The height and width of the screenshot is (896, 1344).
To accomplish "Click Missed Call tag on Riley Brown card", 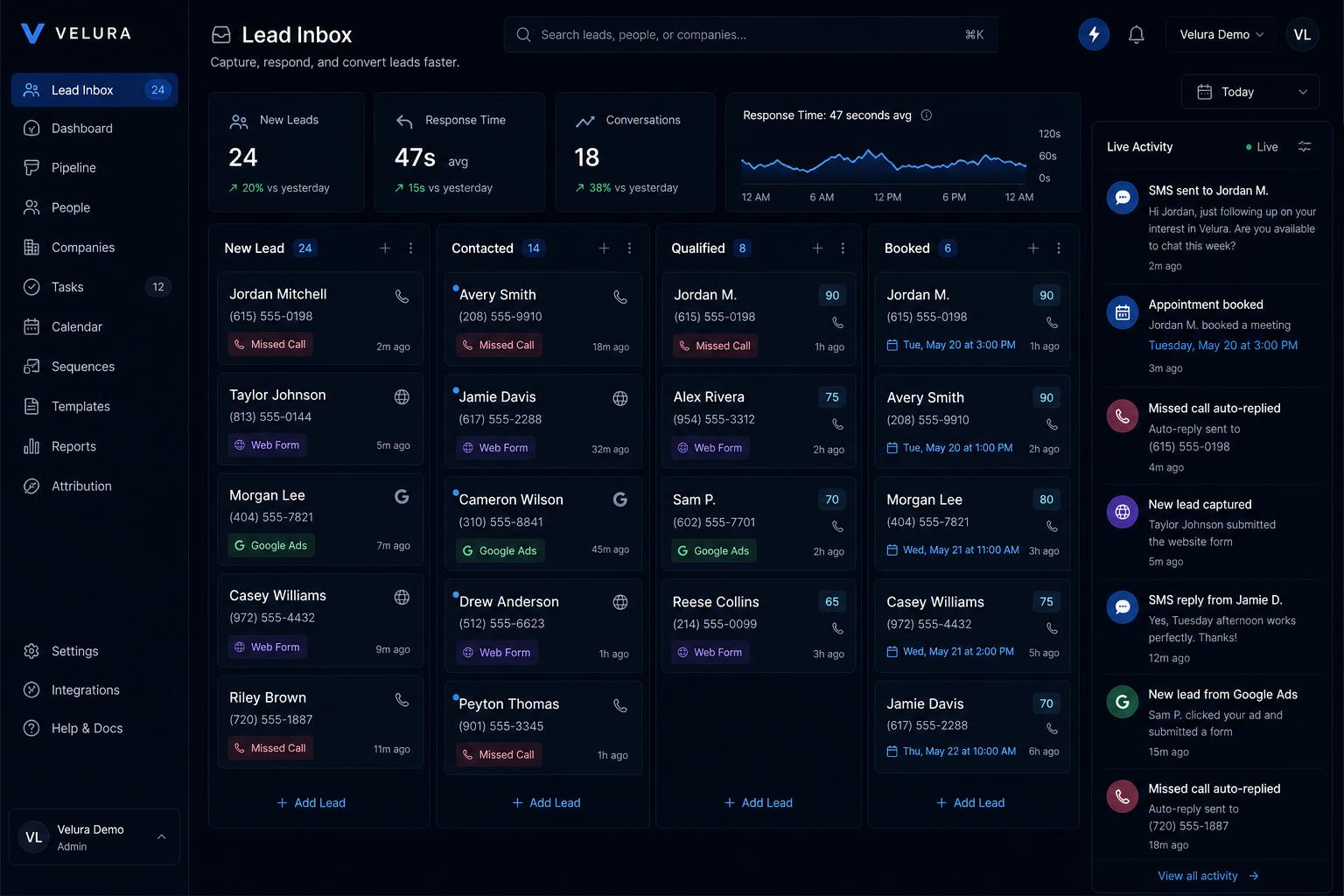I will 270,748.
